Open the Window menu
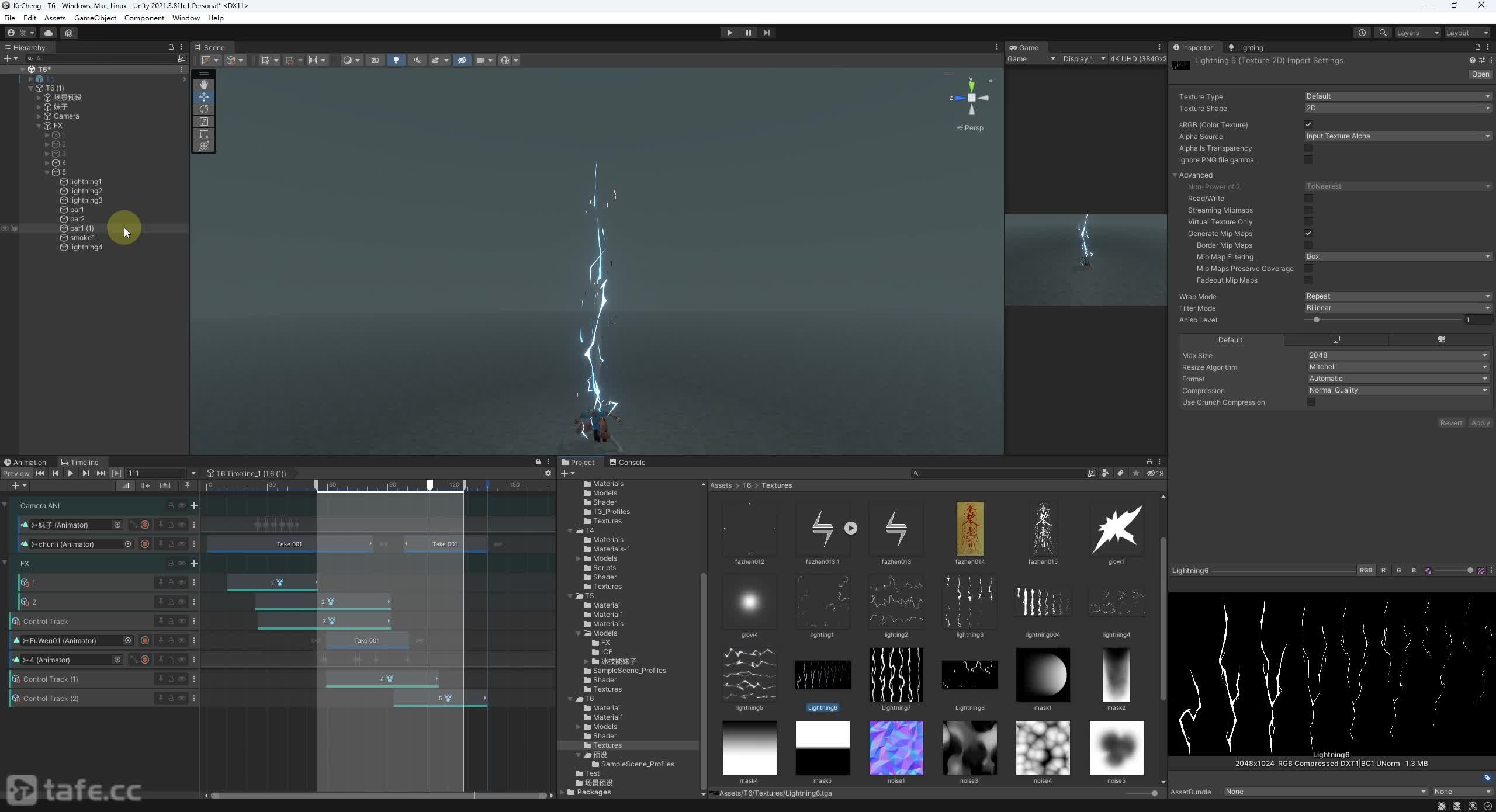 pyautogui.click(x=186, y=18)
